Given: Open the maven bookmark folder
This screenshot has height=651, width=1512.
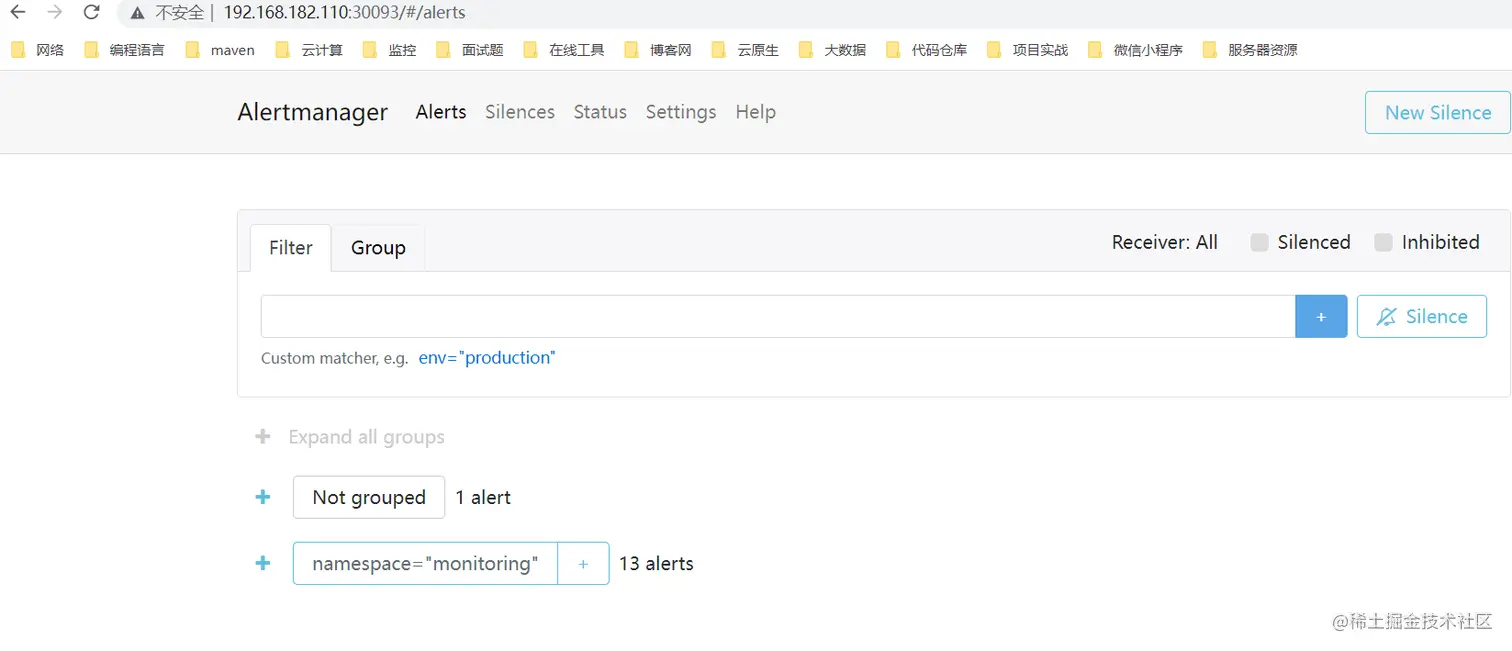Looking at the screenshot, I should point(220,50).
